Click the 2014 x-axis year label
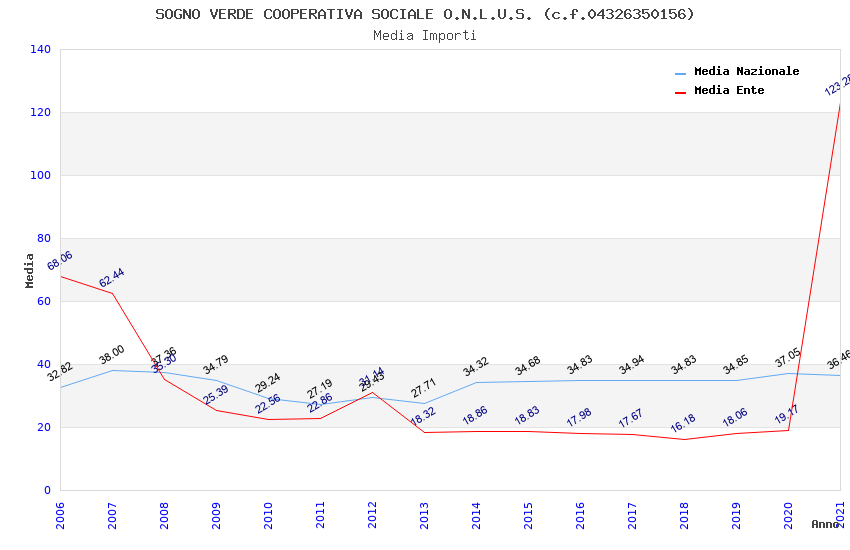Image resolution: width=850 pixels, height=550 pixels. coord(476,515)
